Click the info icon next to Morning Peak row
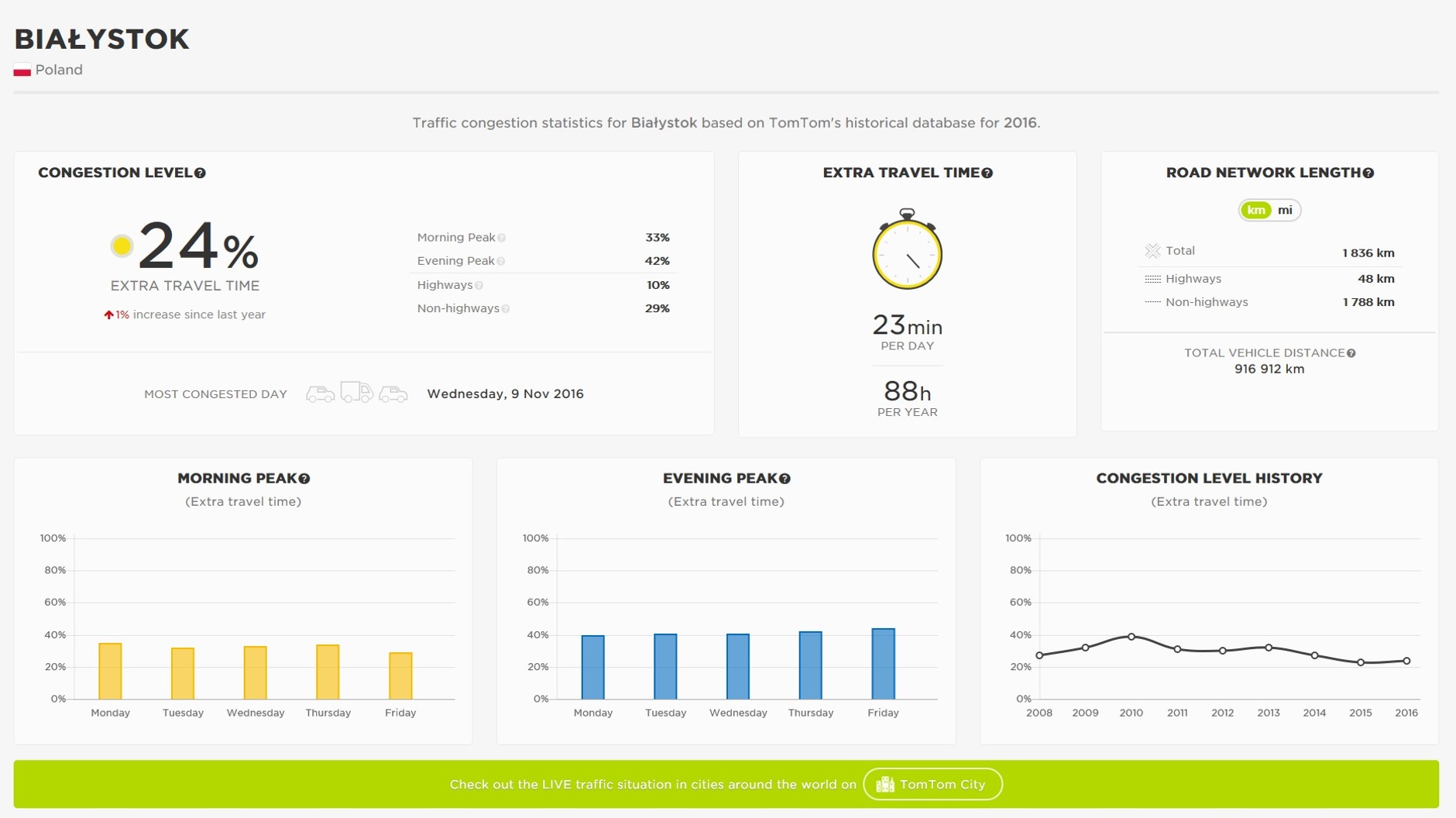Viewport: 1456px width, 818px height. coord(502,238)
